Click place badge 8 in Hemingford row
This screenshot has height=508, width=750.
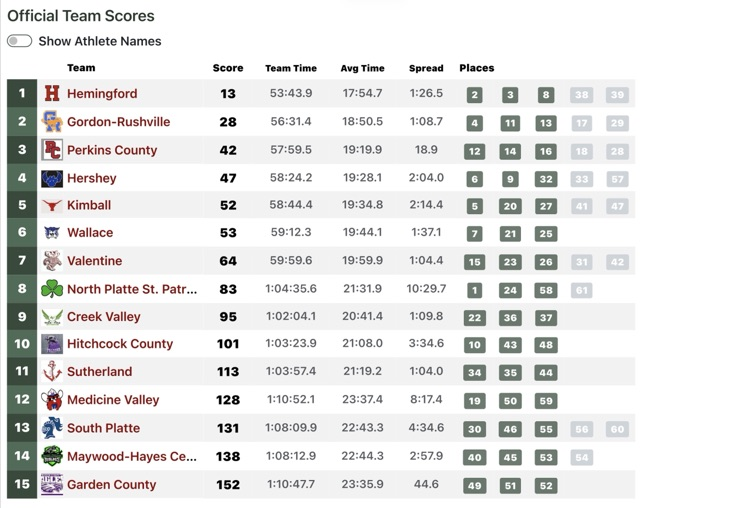(546, 95)
